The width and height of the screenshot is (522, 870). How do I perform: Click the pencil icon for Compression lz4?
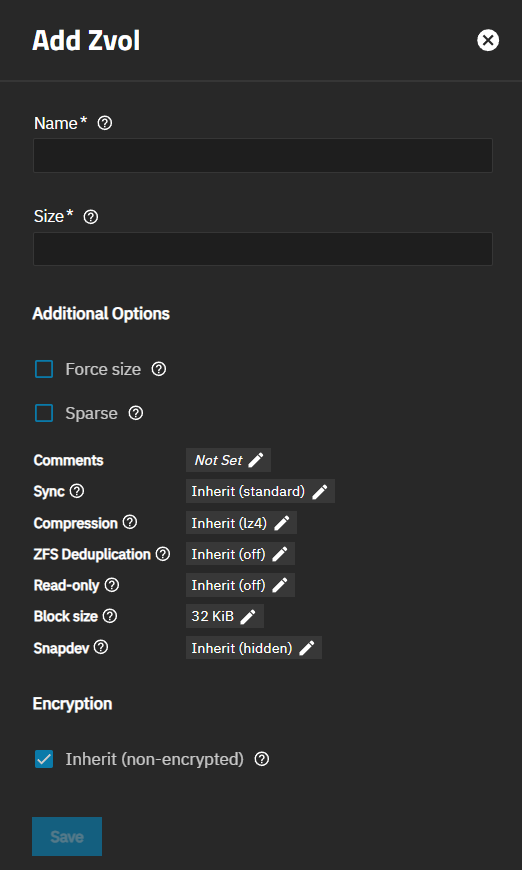(282, 523)
